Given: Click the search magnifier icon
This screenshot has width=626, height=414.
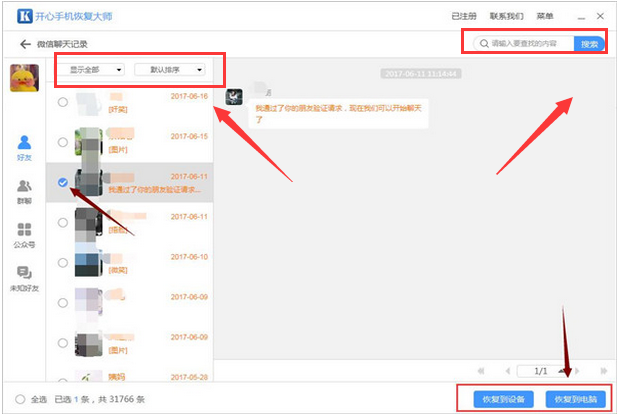Looking at the screenshot, I should coord(484,44).
